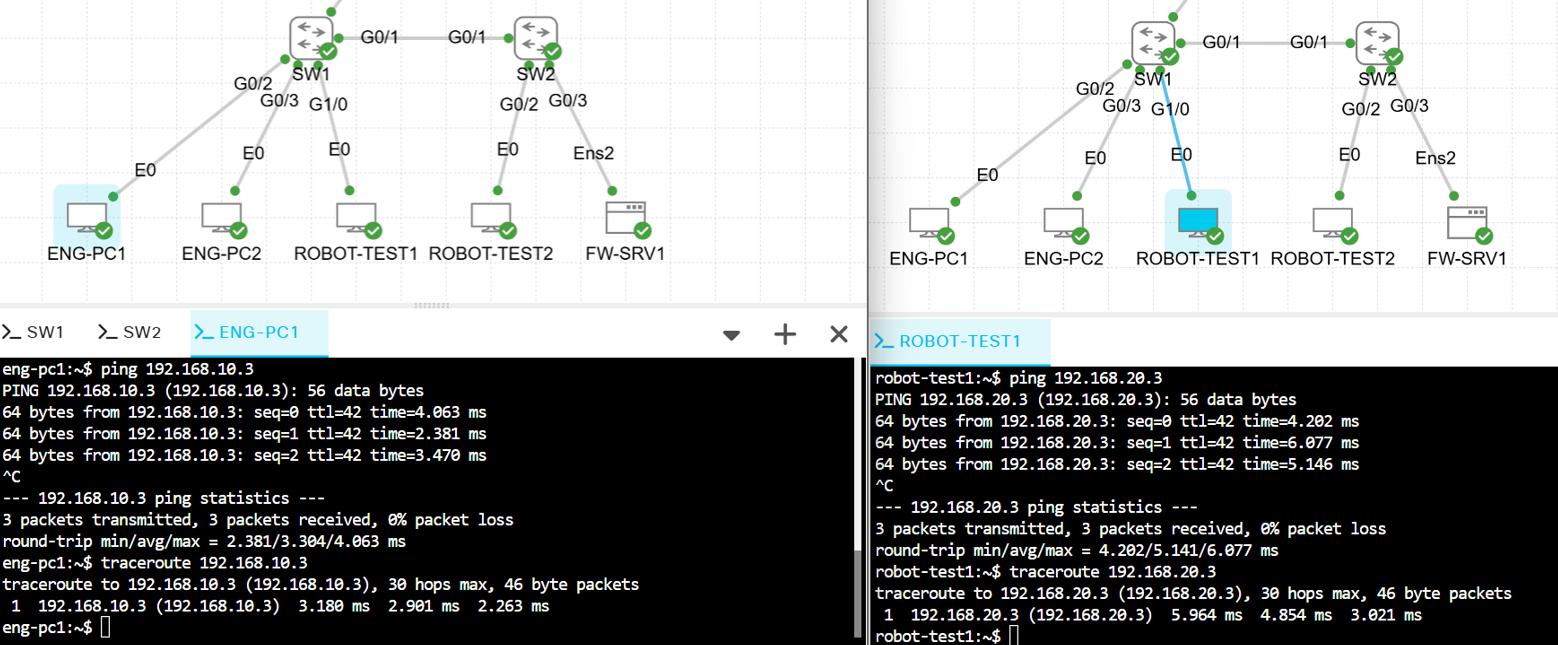Select the SW2 switch icon in left topology
The width and height of the screenshot is (1558, 645).
(x=535, y=38)
